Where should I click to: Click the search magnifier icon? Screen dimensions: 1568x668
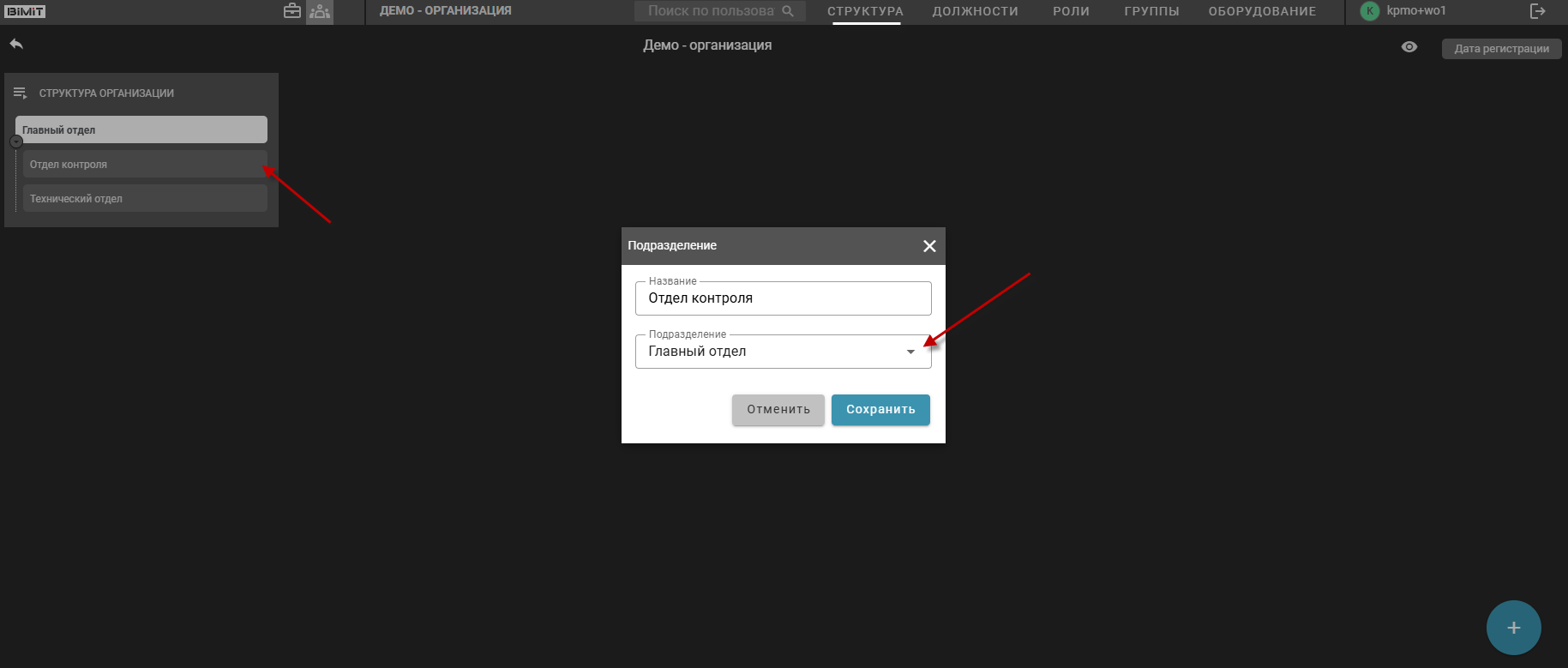(x=788, y=11)
